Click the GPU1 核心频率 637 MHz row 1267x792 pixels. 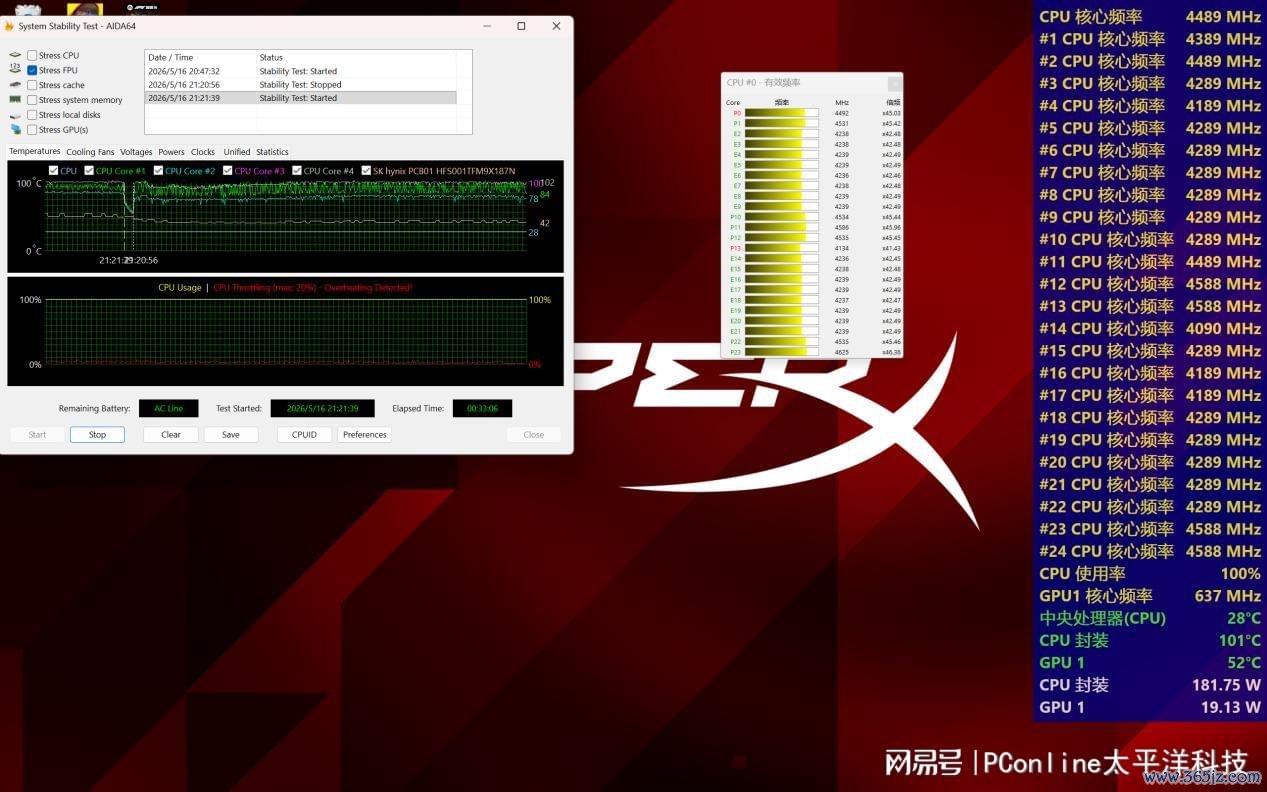click(x=1150, y=596)
